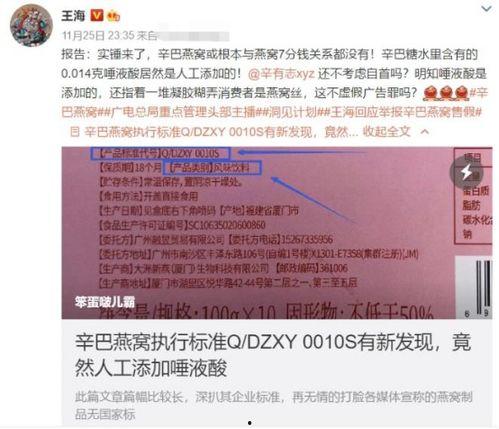Tap the lightning bolt icon on image

click(467, 172)
